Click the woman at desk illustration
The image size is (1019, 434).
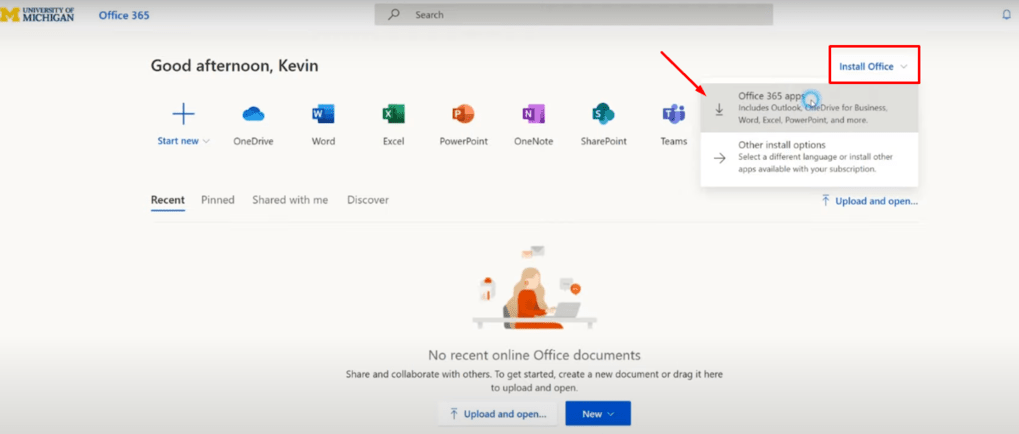pyautogui.click(x=533, y=287)
